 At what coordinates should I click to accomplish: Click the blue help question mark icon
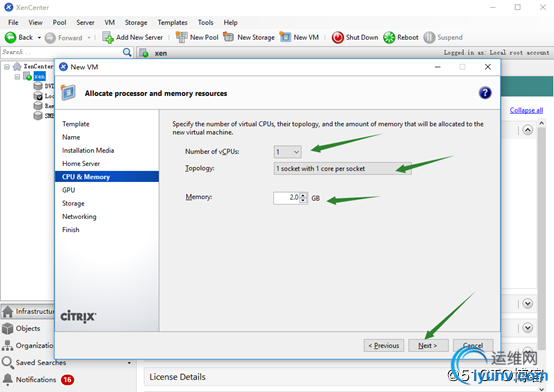[485, 93]
